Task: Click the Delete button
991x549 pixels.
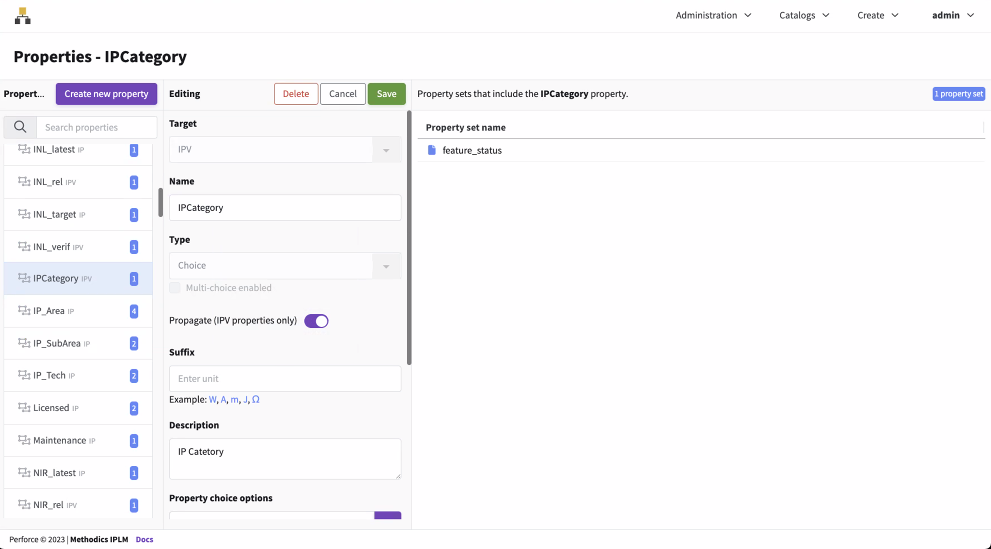Action: (296, 94)
